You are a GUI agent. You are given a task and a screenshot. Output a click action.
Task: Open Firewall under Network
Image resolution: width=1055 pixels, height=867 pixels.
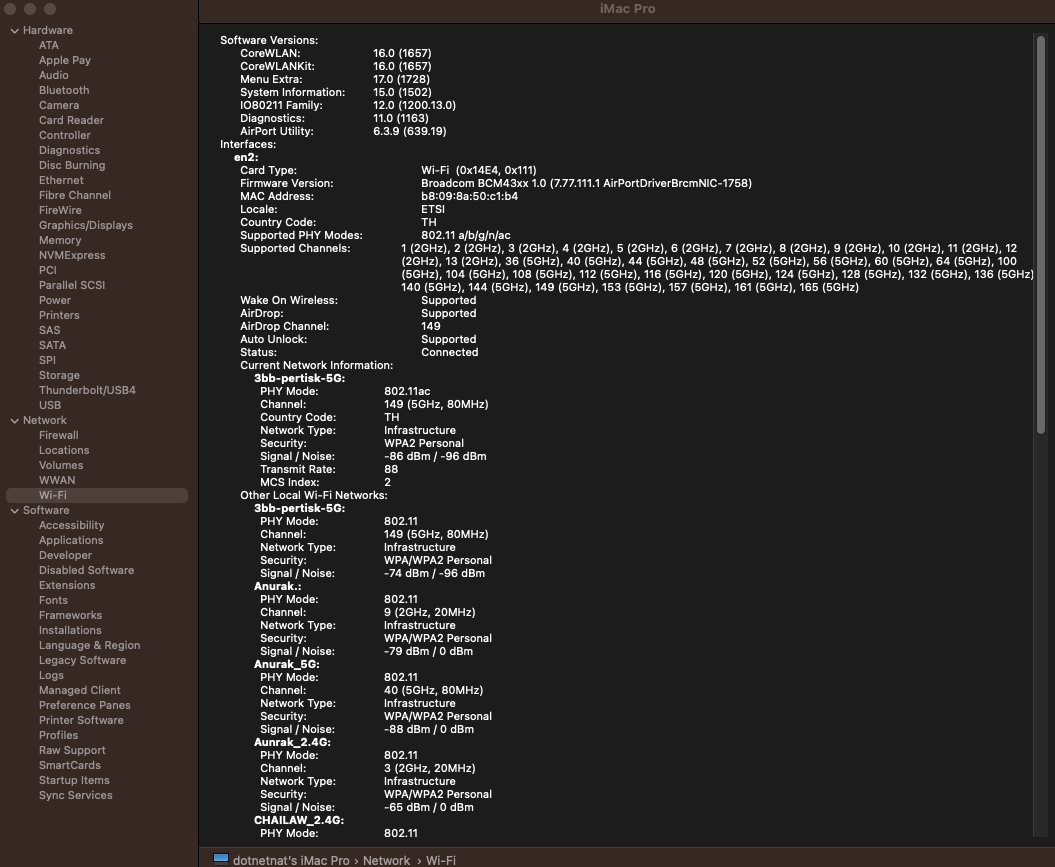(59, 435)
